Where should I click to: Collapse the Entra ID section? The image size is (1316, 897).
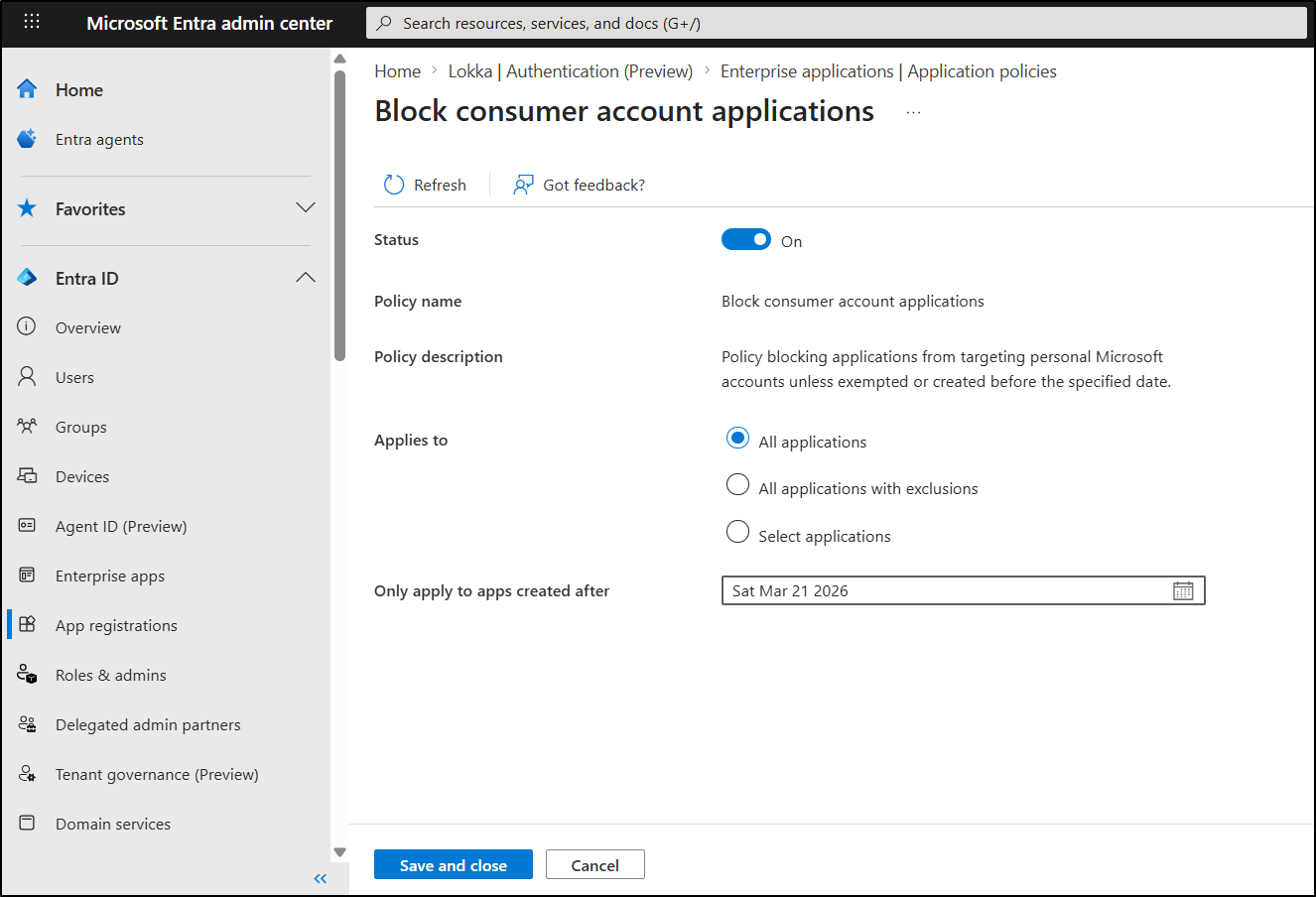pos(306,278)
